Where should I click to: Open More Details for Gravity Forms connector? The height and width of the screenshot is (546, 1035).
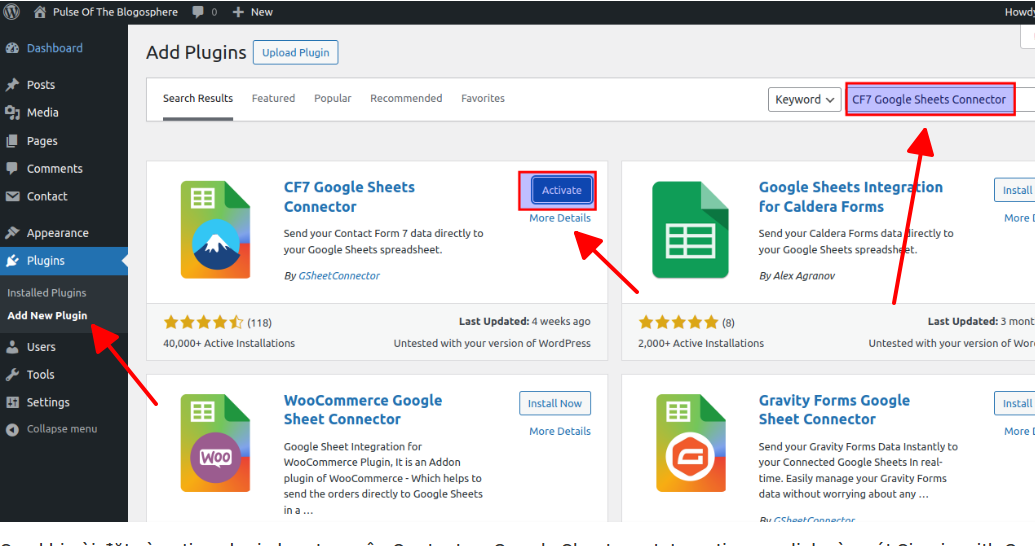[x=1019, y=431]
